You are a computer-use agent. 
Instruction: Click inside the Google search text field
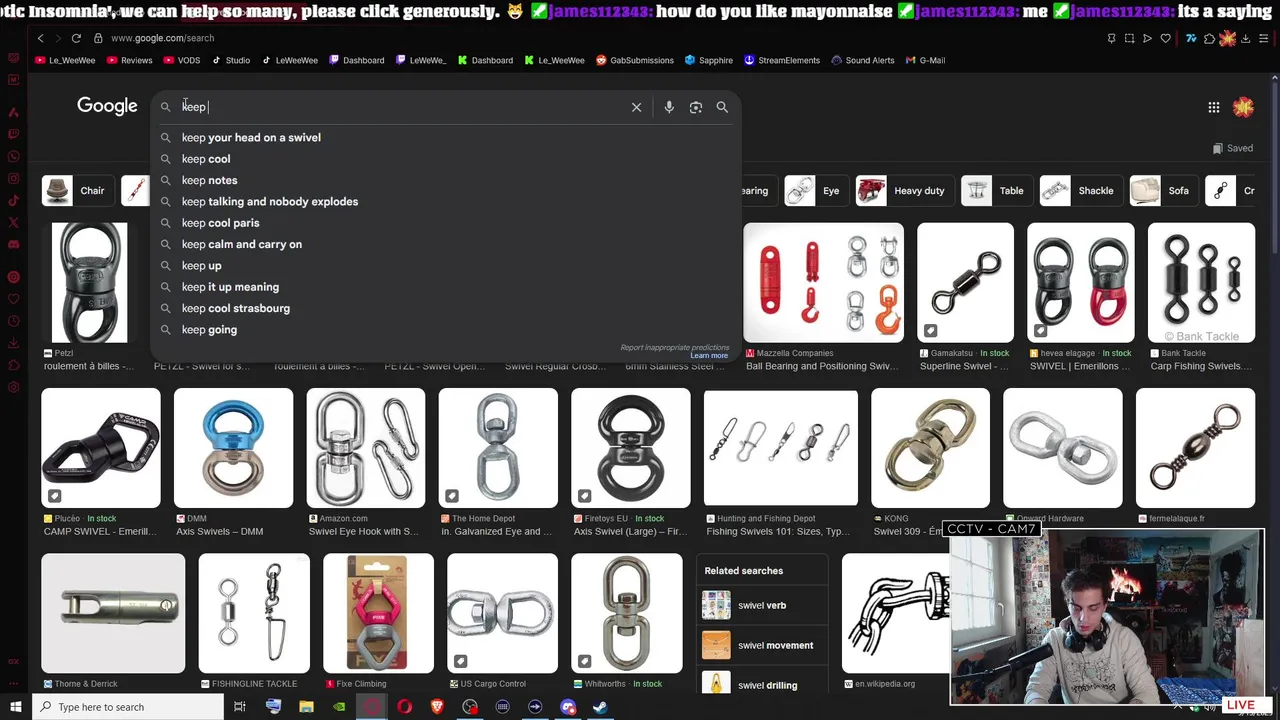pyautogui.click(x=400, y=107)
